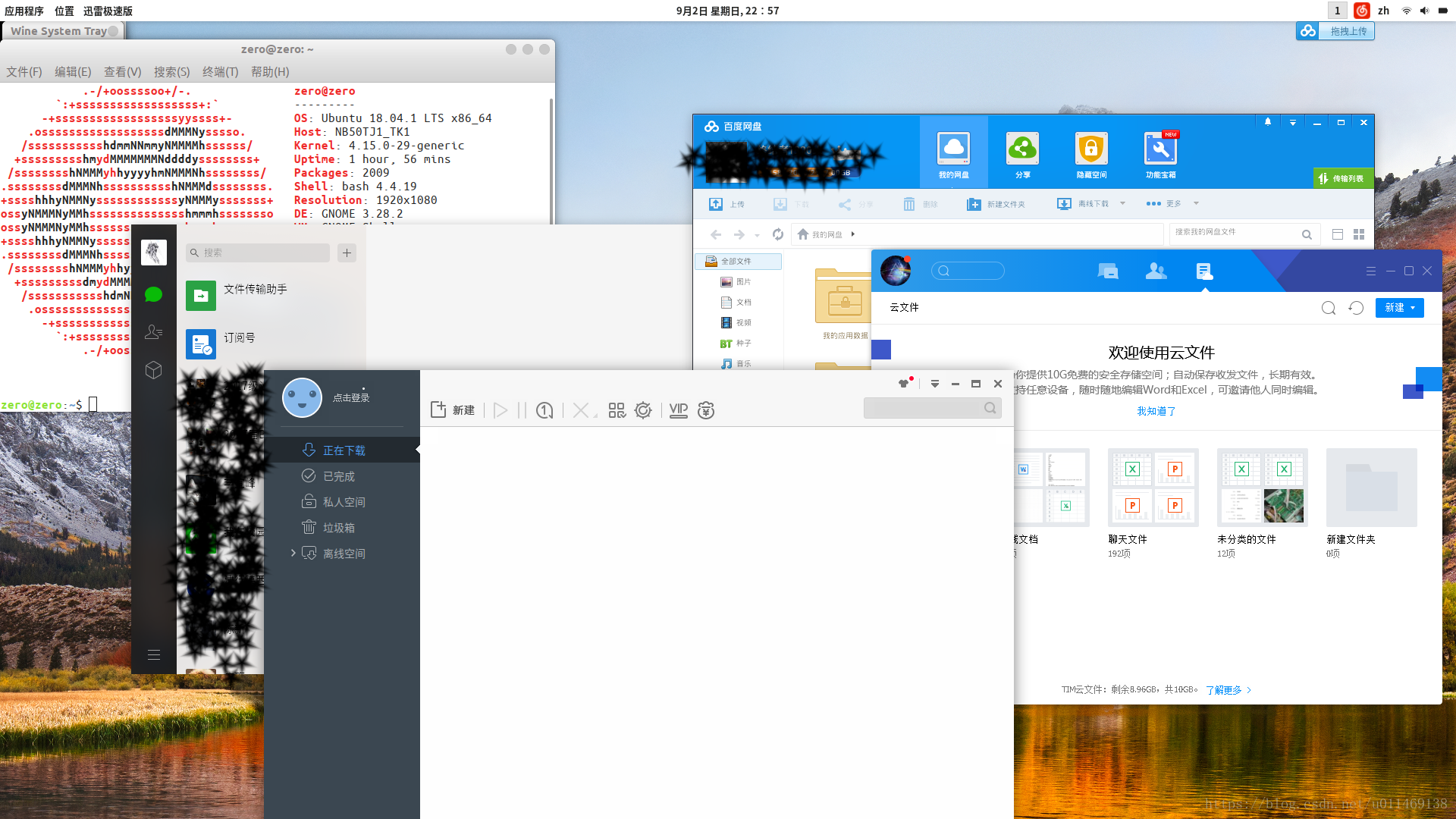Screen dimensions: 1456x819
Task: Open the 新建文件夹 folder thumbnail in TIM
Action: coord(1372,488)
